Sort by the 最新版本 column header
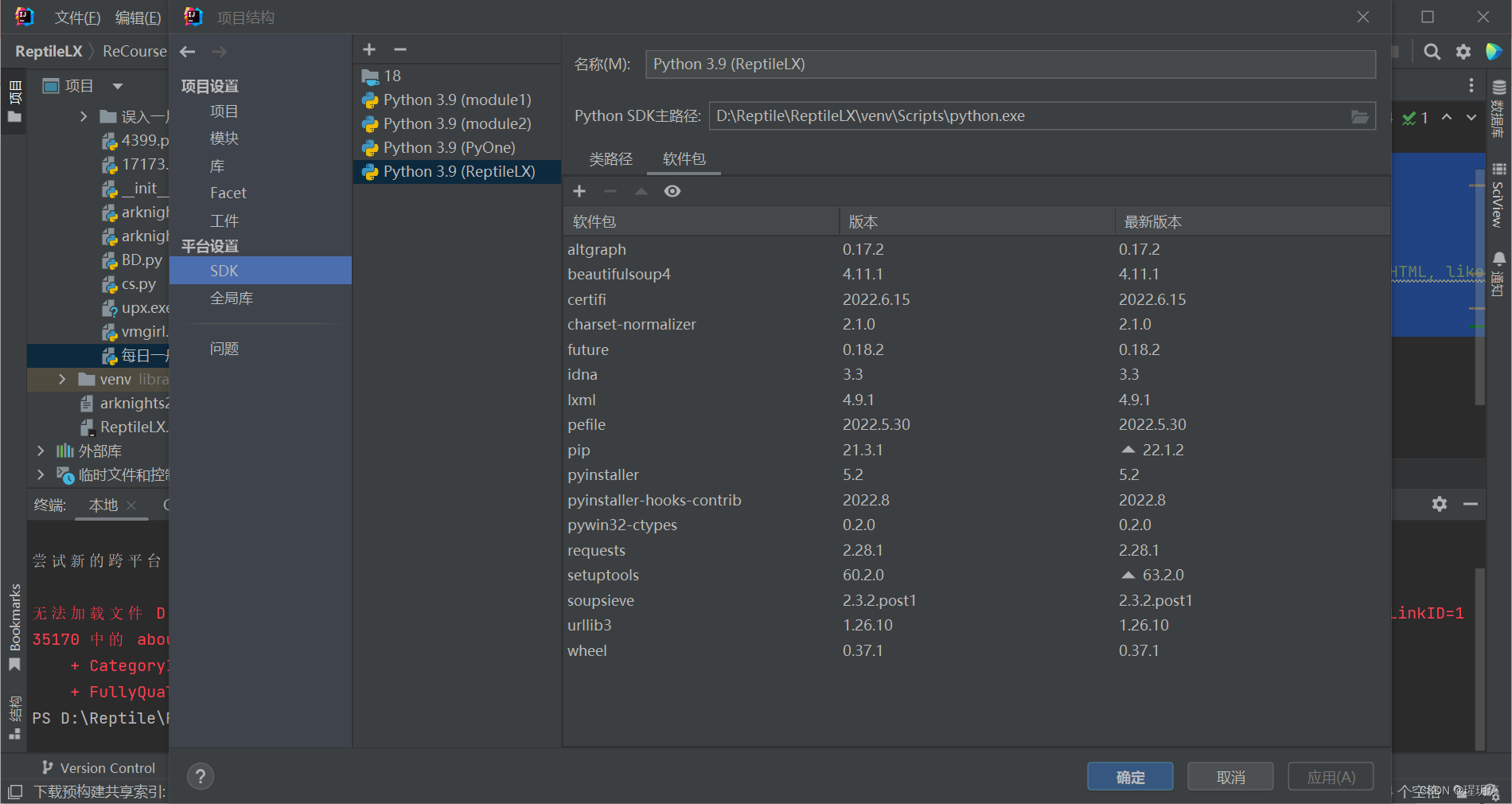The width and height of the screenshot is (1512, 804). (1253, 221)
